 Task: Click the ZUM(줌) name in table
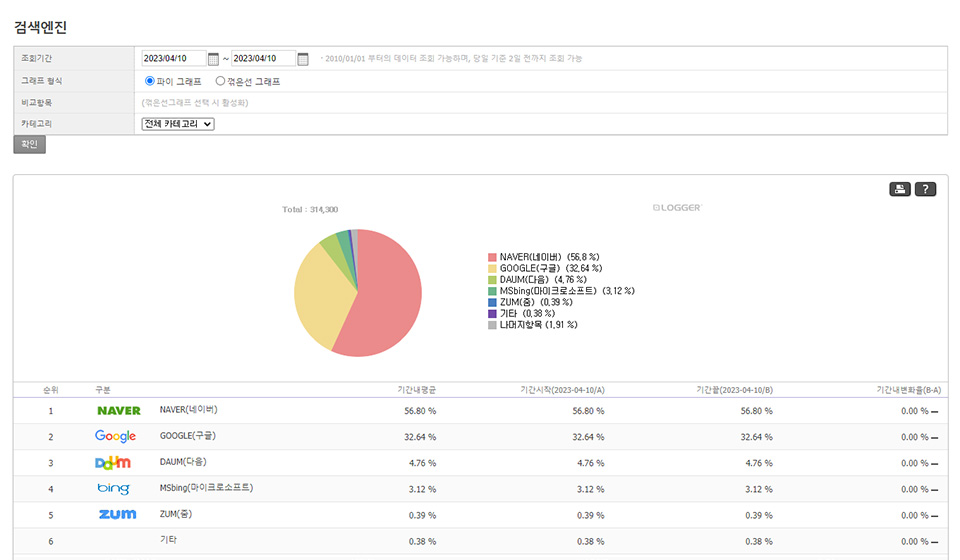pos(176,513)
